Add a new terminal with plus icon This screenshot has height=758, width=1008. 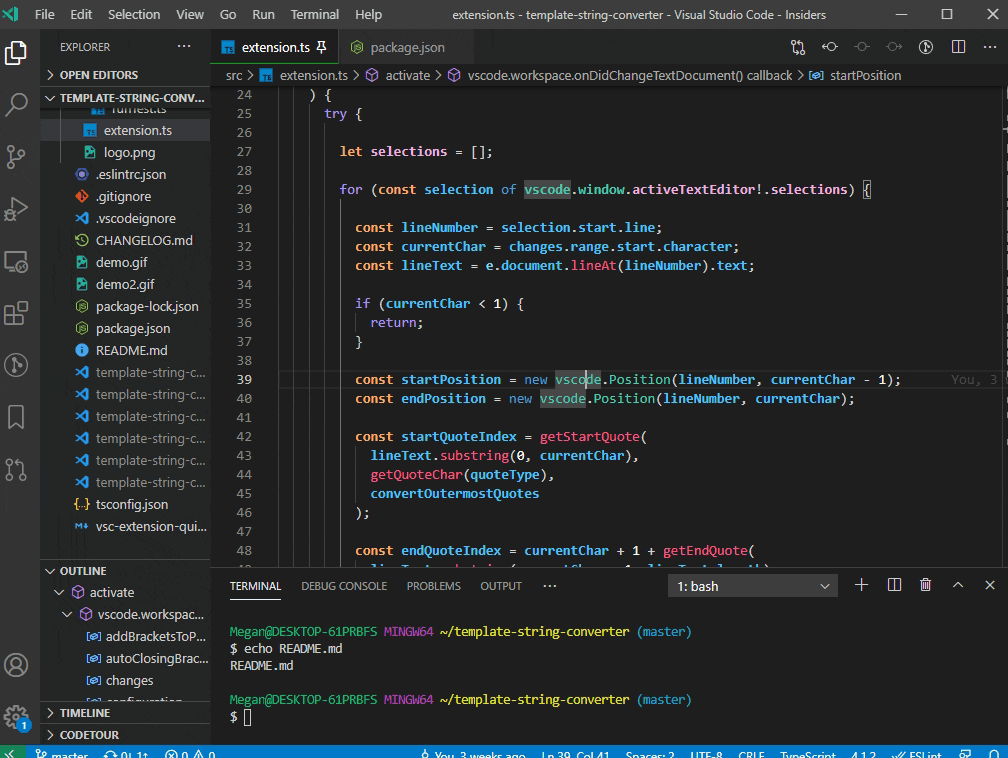pyautogui.click(x=861, y=585)
